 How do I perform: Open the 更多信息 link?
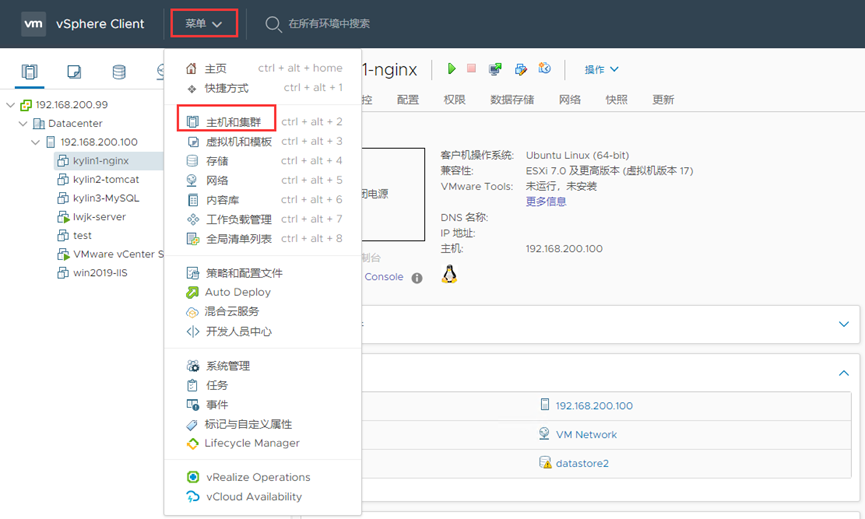546,201
